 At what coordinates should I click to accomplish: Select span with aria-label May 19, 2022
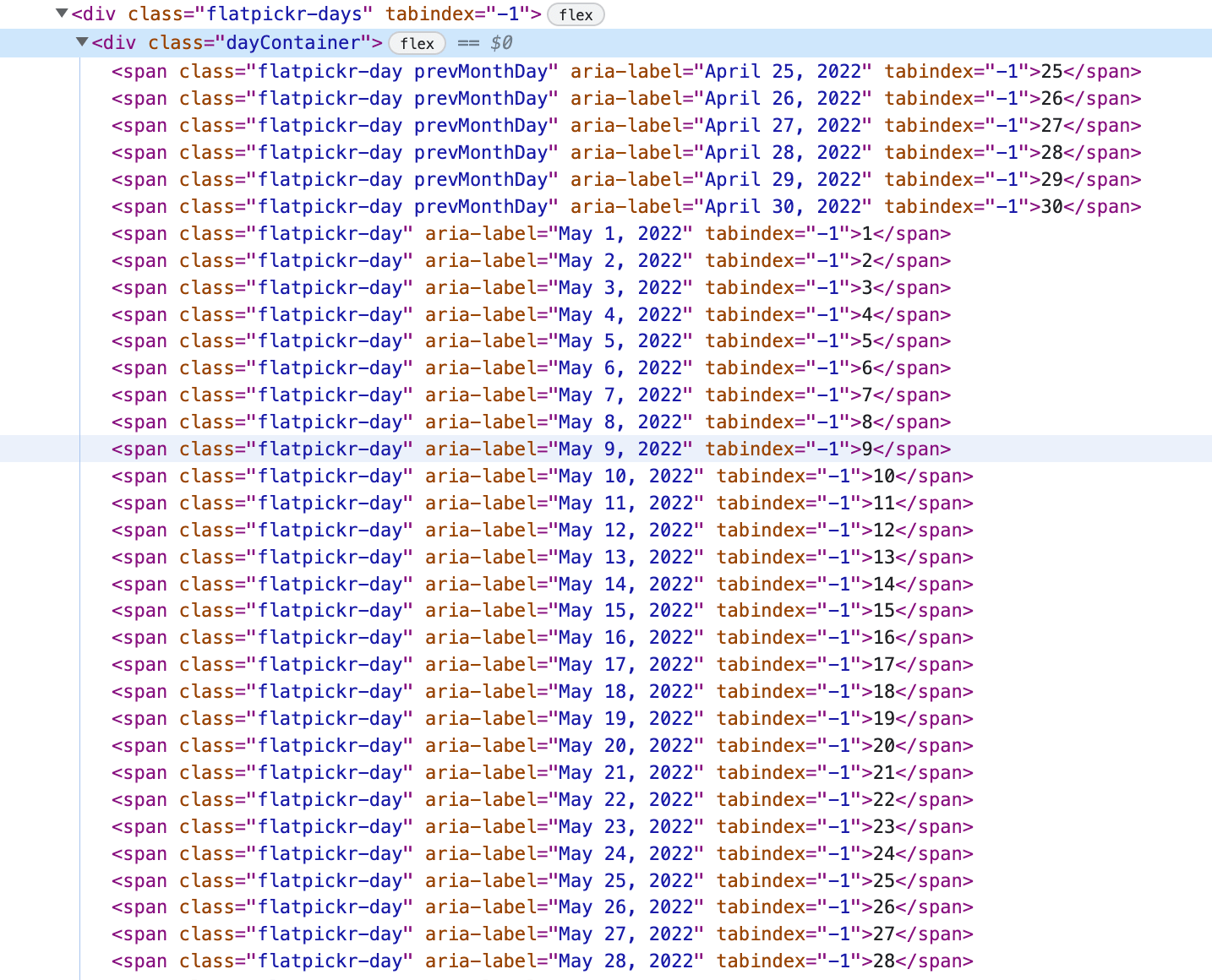[x=542, y=719]
